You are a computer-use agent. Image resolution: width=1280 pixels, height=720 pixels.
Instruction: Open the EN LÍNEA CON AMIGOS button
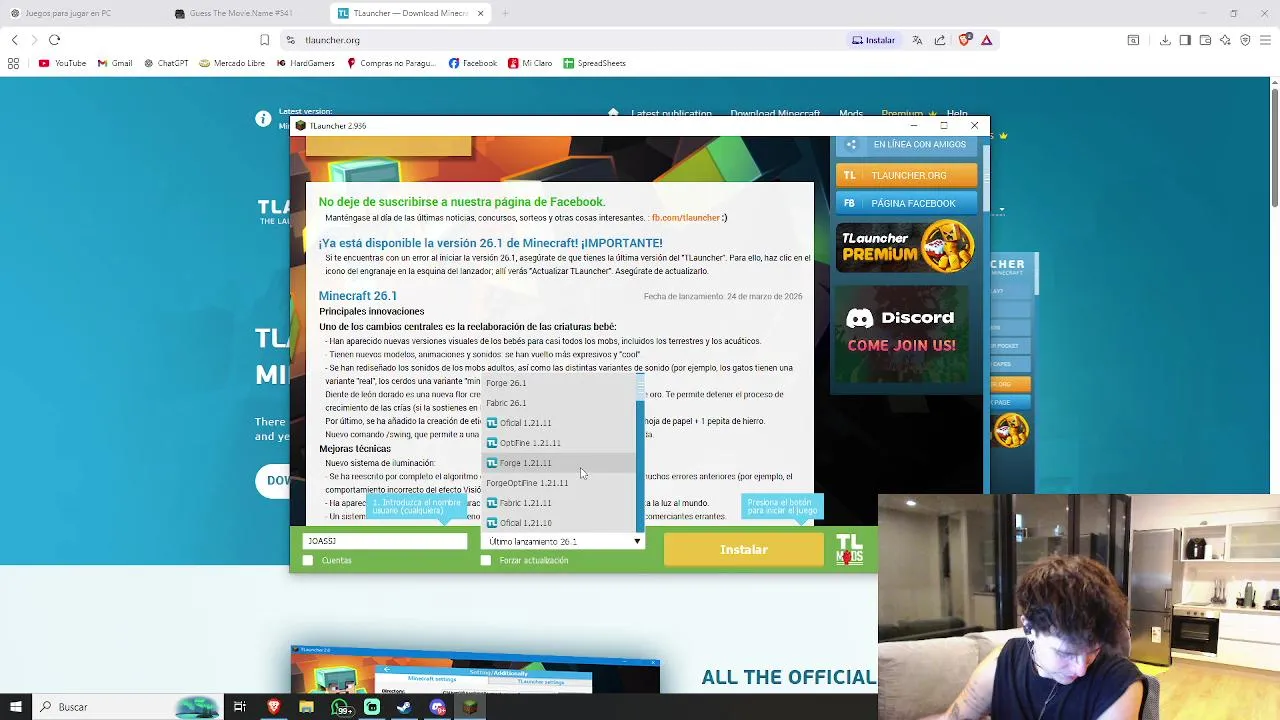pyautogui.click(x=907, y=144)
